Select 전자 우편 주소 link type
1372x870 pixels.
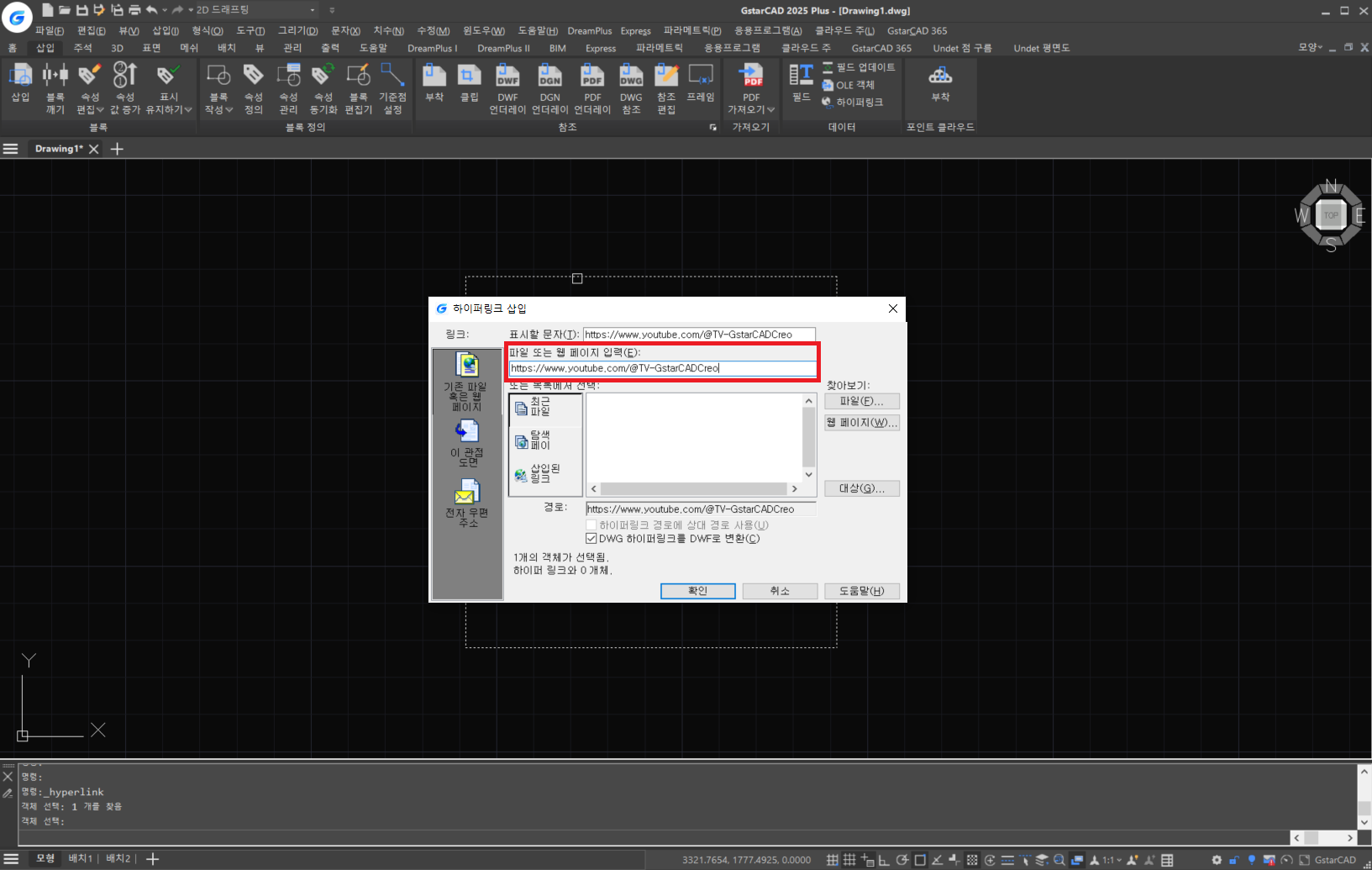(x=467, y=503)
